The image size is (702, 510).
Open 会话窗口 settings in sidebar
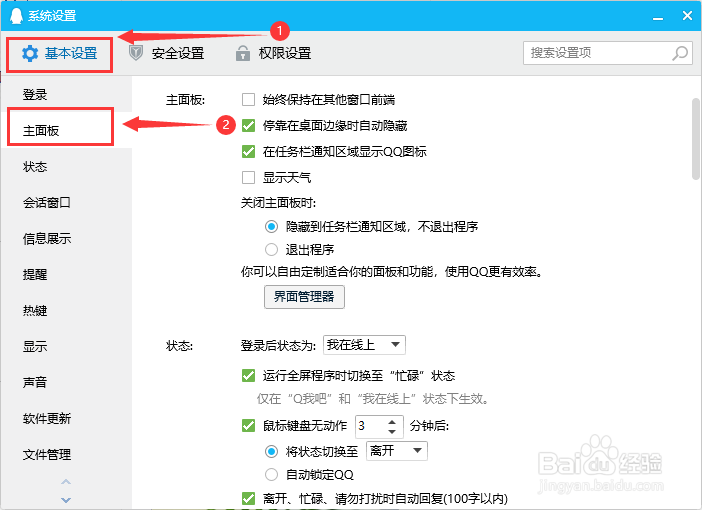[x=67, y=202]
